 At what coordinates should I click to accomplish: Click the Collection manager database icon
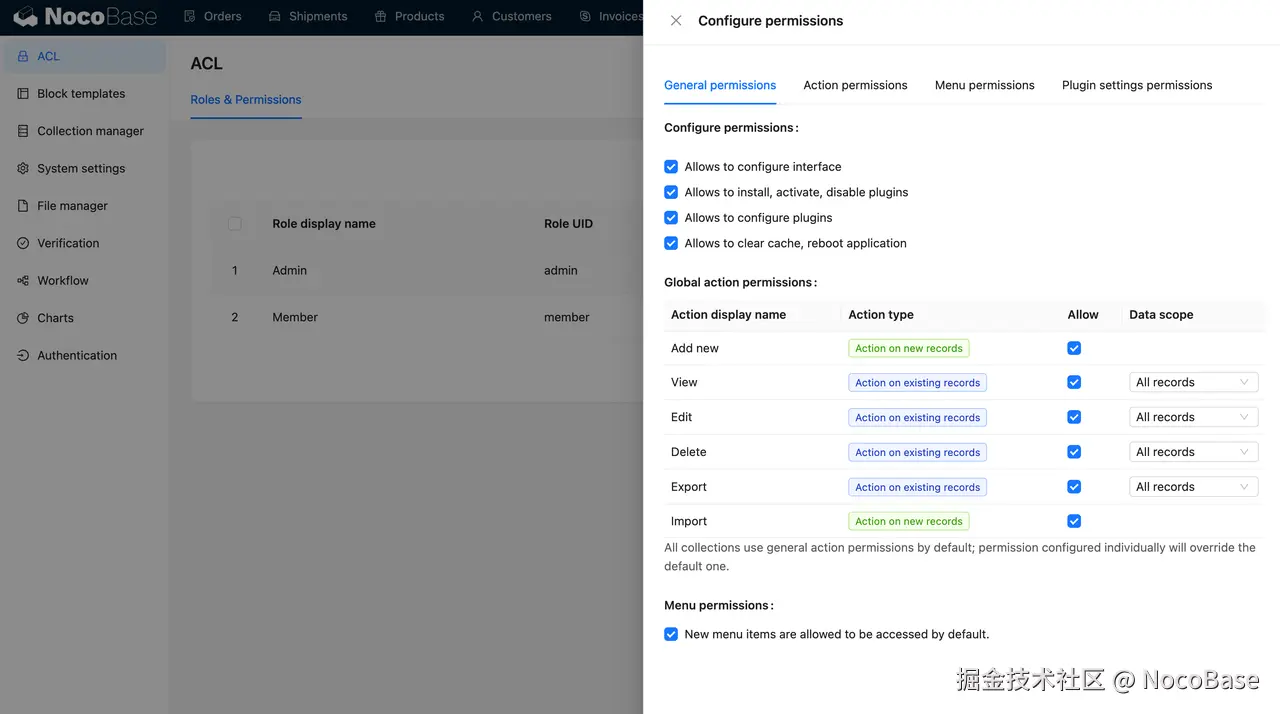[23, 131]
